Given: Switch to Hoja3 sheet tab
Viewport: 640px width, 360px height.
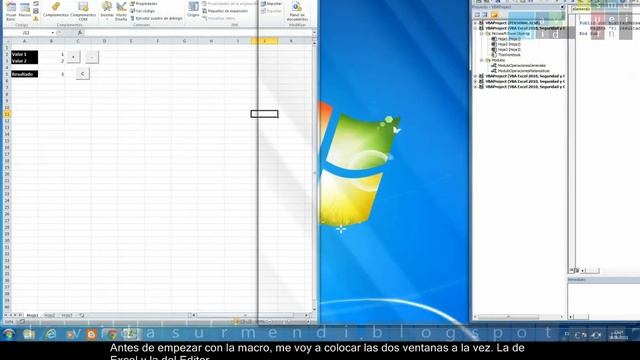Looking at the screenshot, I should [x=67, y=316].
